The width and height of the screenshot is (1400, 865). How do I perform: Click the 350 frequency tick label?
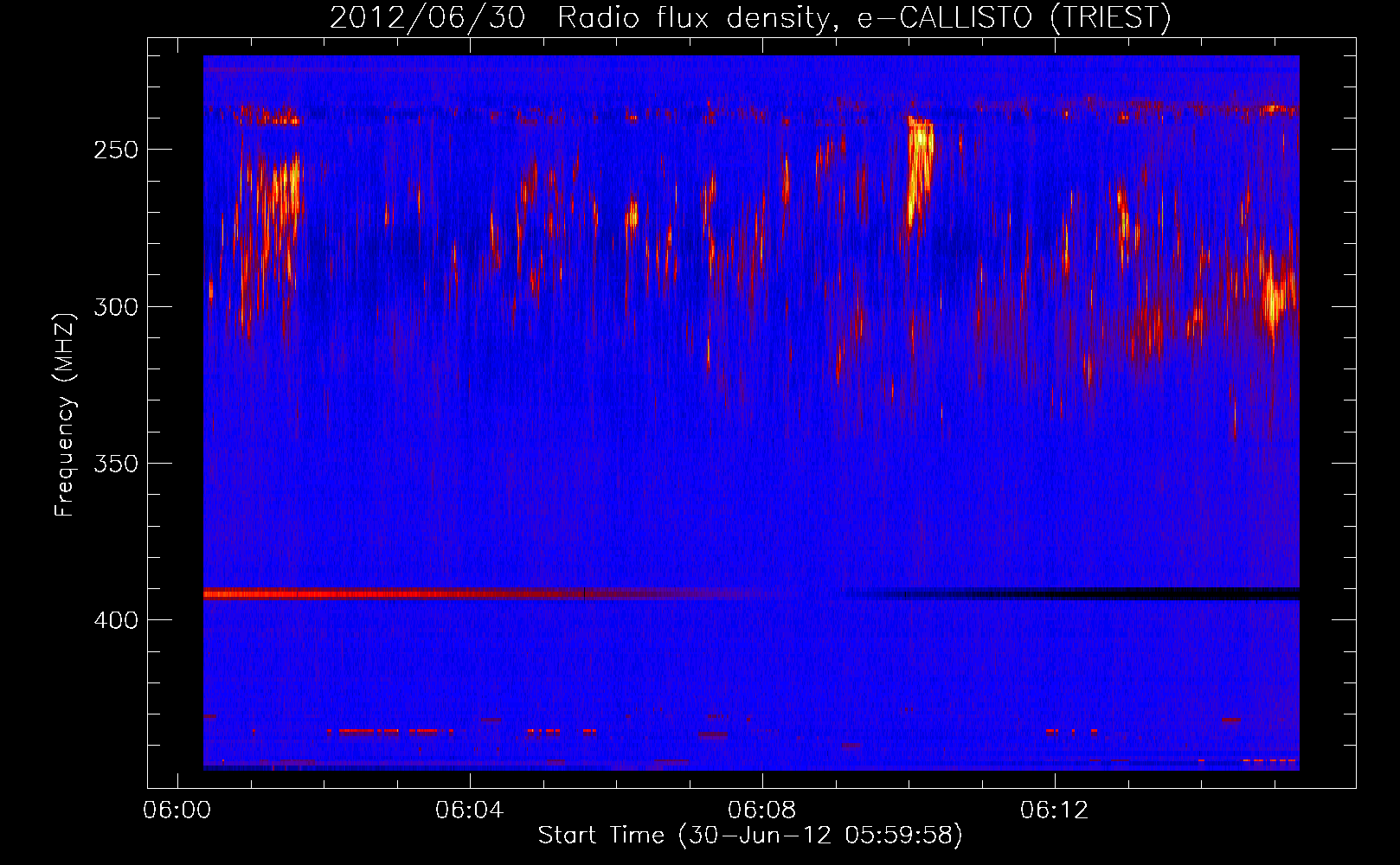[x=116, y=464]
